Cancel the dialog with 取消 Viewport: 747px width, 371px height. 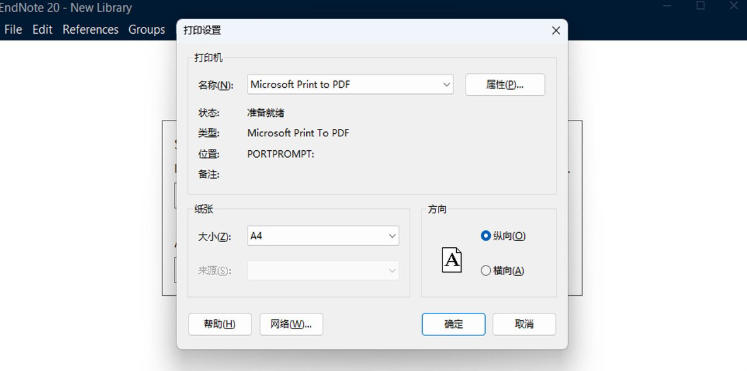pyautogui.click(x=524, y=324)
